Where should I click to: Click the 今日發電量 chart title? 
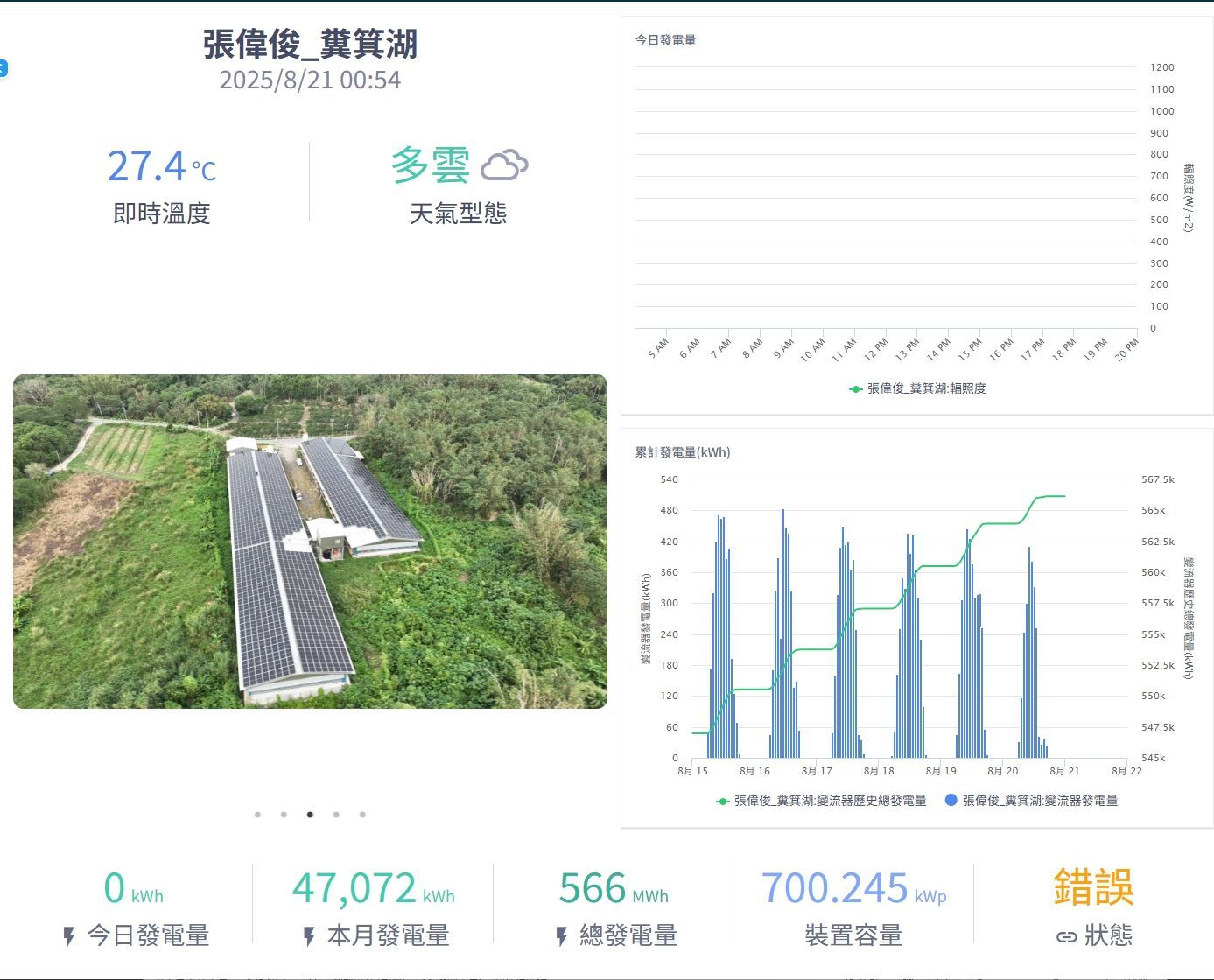click(666, 40)
